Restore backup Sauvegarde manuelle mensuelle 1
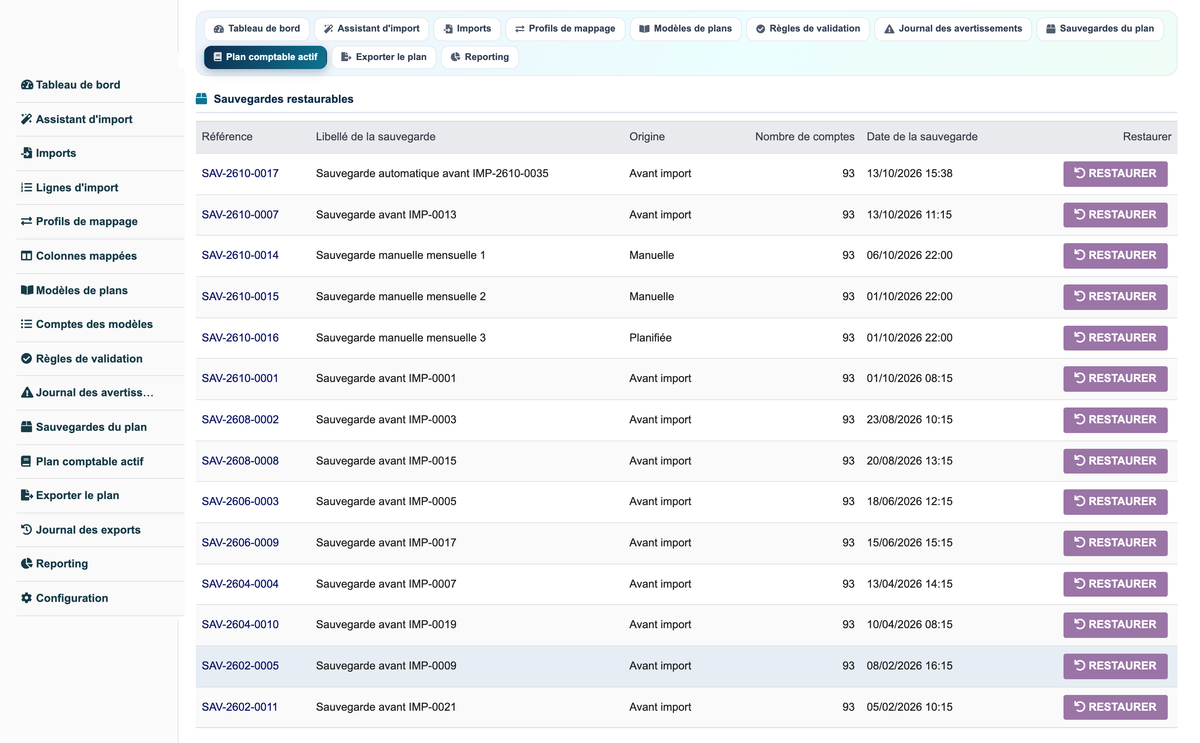Image resolution: width=1200 pixels, height=743 pixels. [x=1115, y=255]
